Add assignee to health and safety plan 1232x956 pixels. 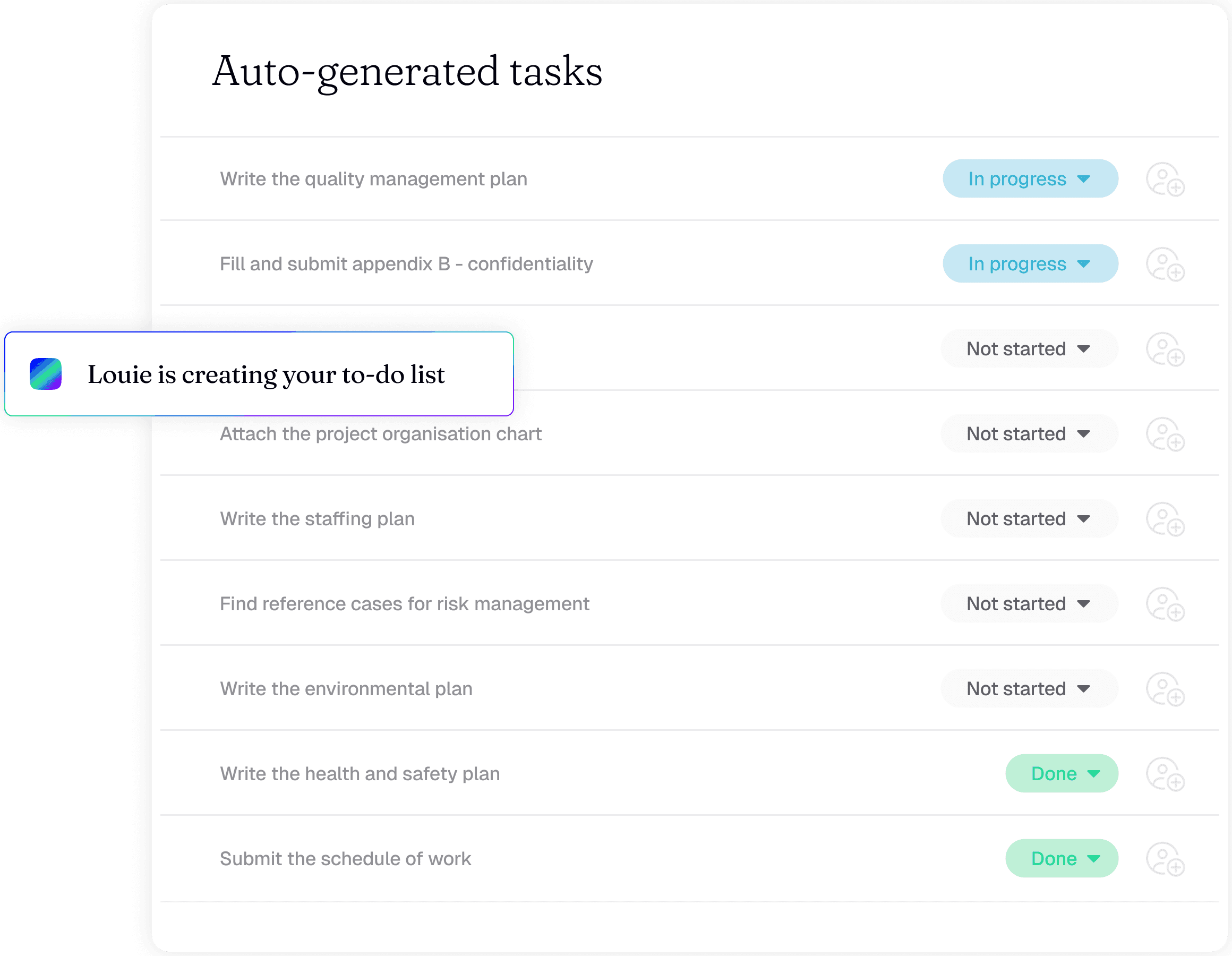pos(1165,774)
